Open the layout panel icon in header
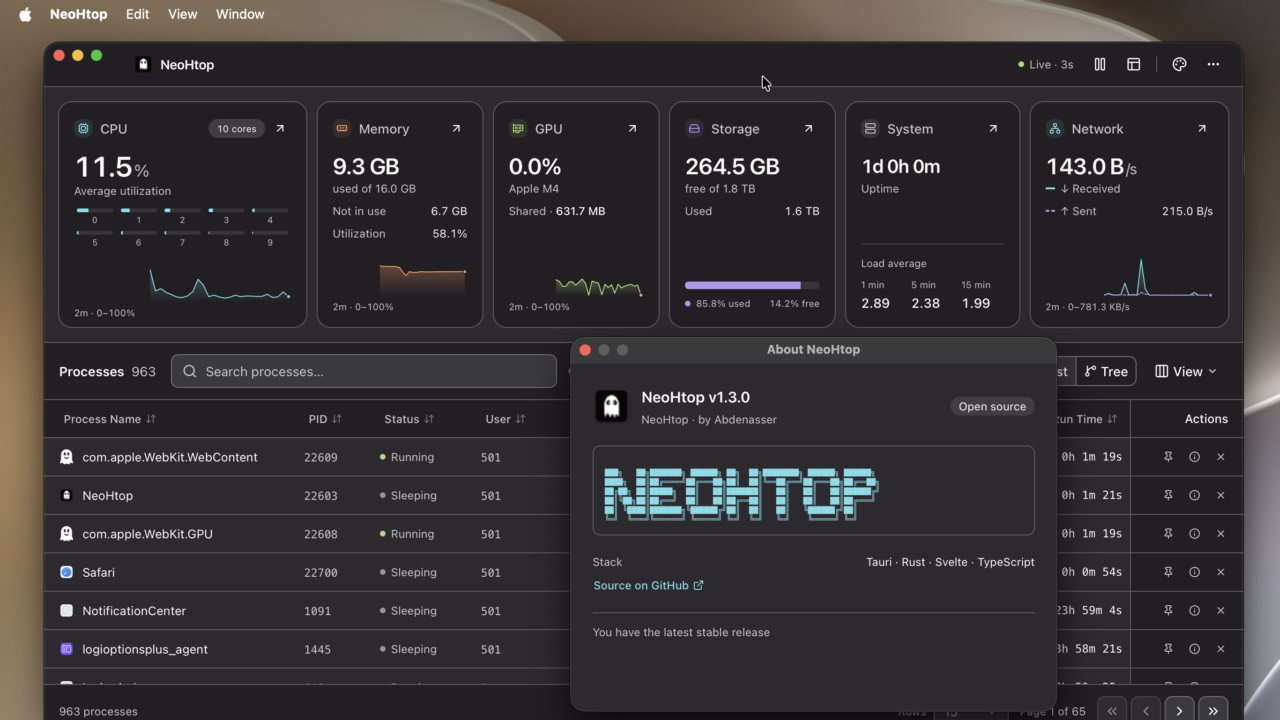The image size is (1280, 720). pyautogui.click(x=1133, y=64)
